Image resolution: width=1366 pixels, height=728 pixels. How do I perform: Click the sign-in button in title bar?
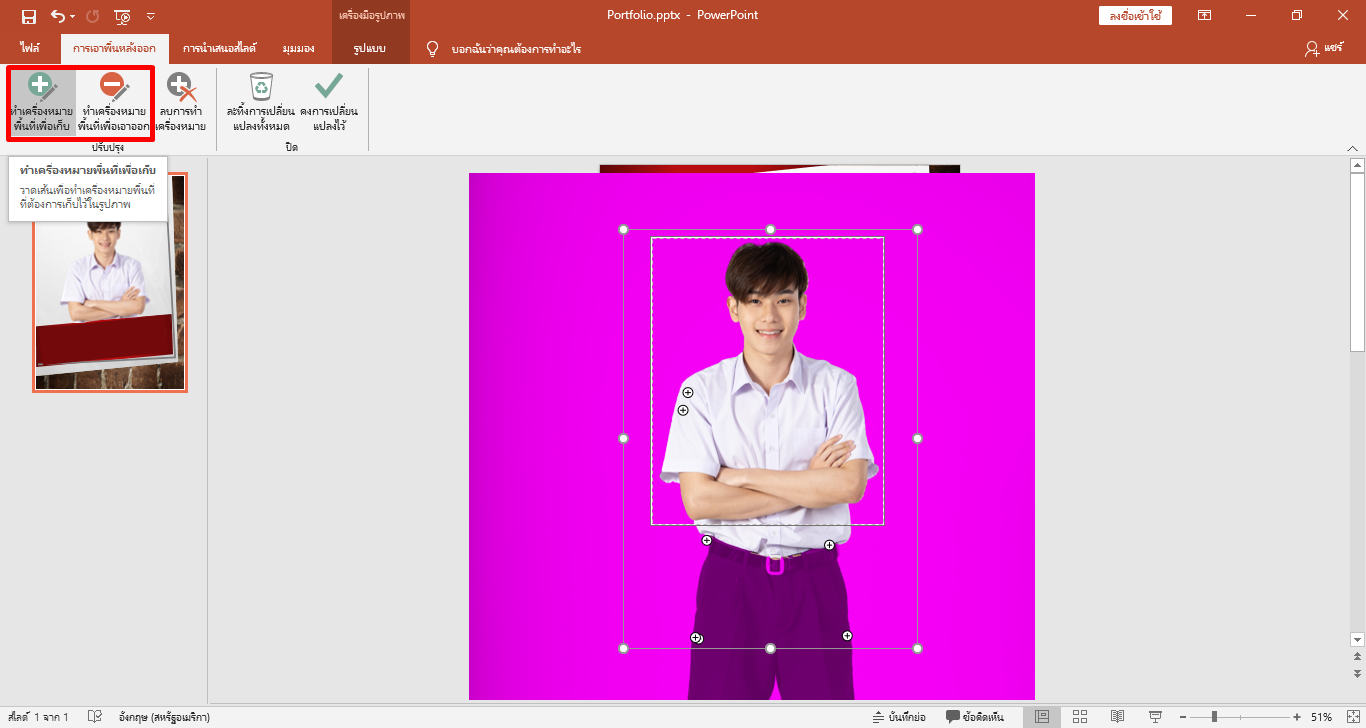(x=1135, y=15)
